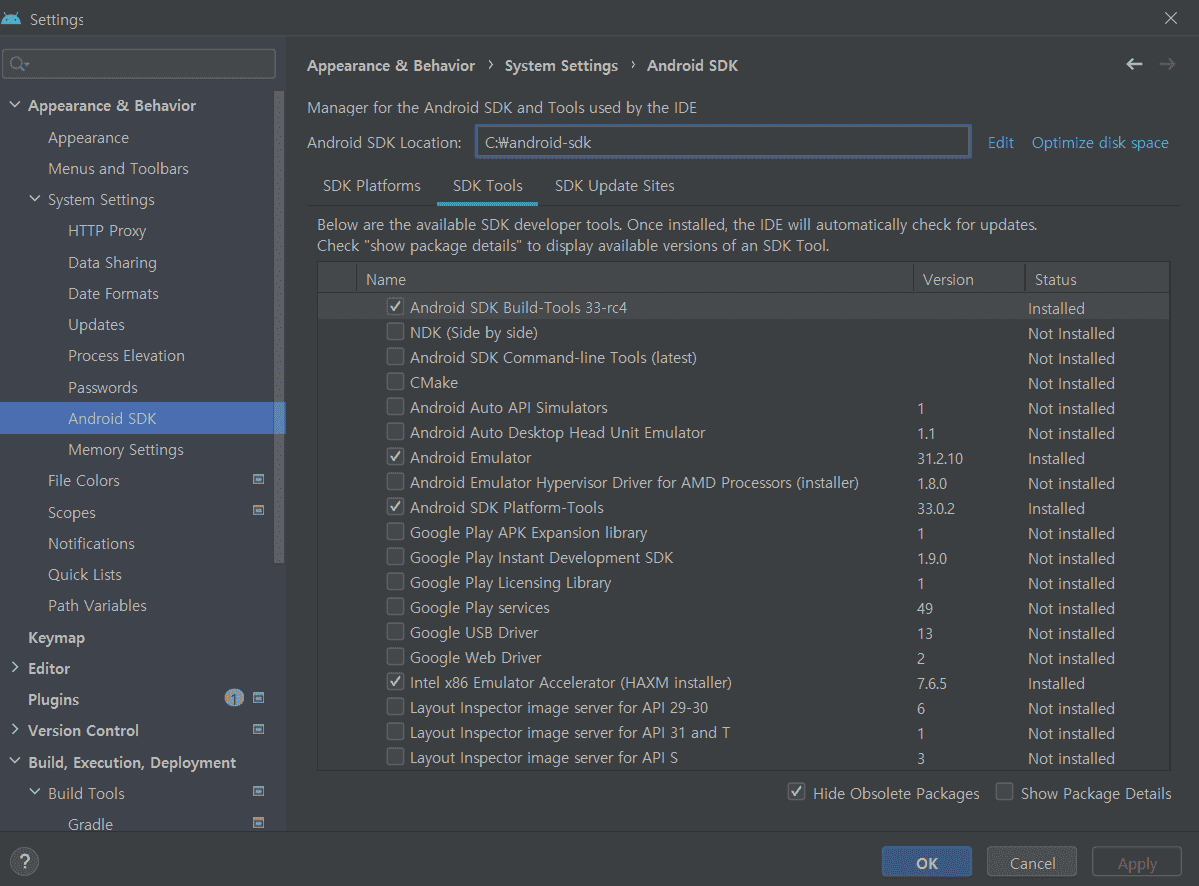
Task: Click the Android SDK Location field
Action: [x=723, y=142]
